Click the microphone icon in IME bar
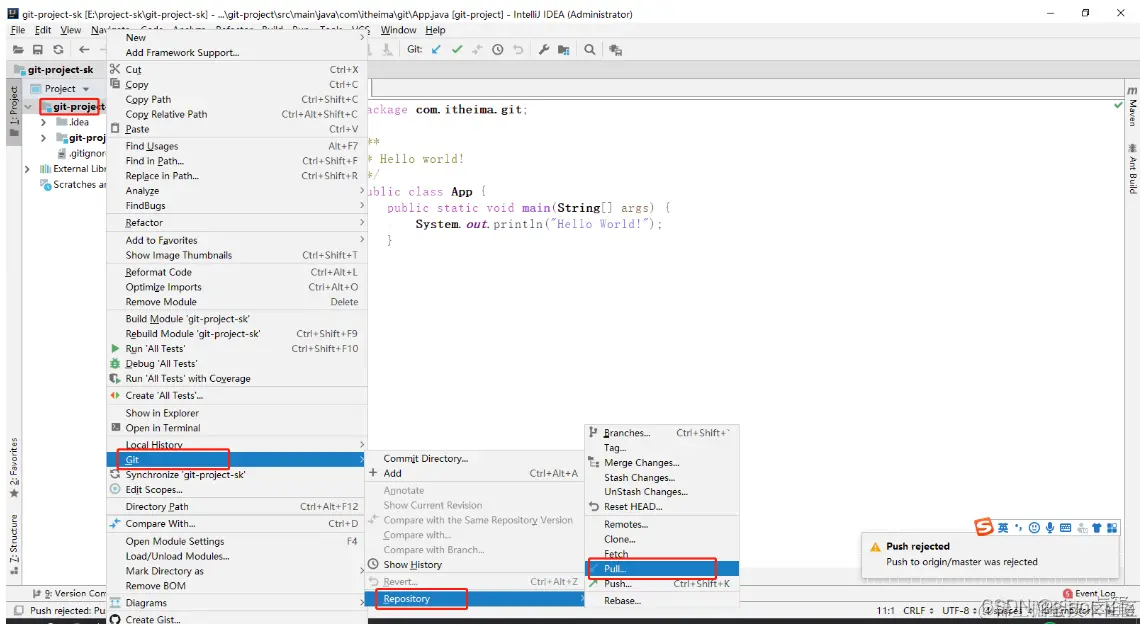This screenshot has width=1144, height=626. 1049,528
